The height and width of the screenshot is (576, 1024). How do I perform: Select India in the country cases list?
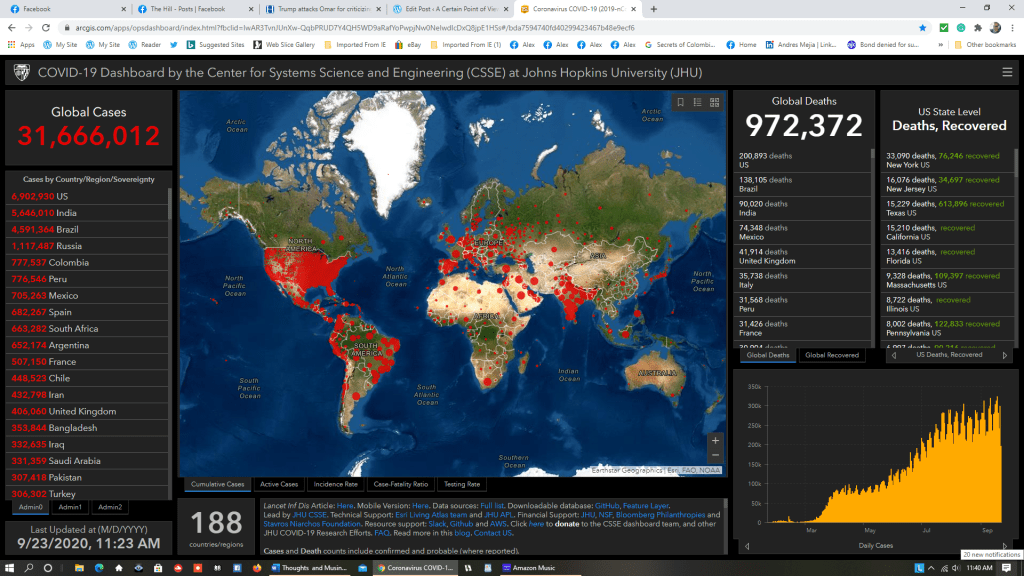coord(66,212)
